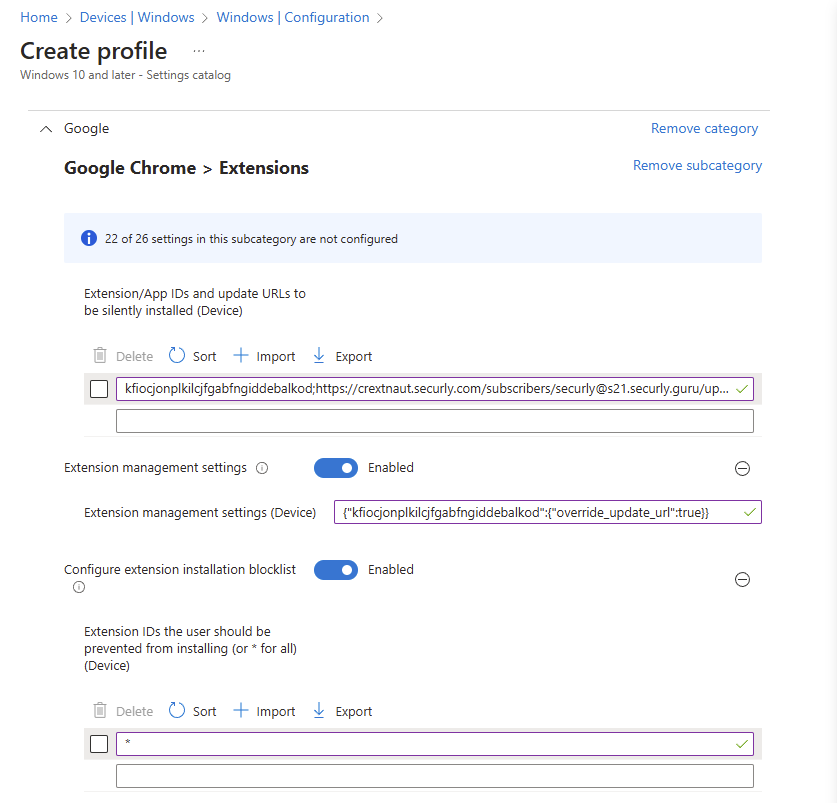Go to the Devices | Windows breadcrumb

pos(137,17)
